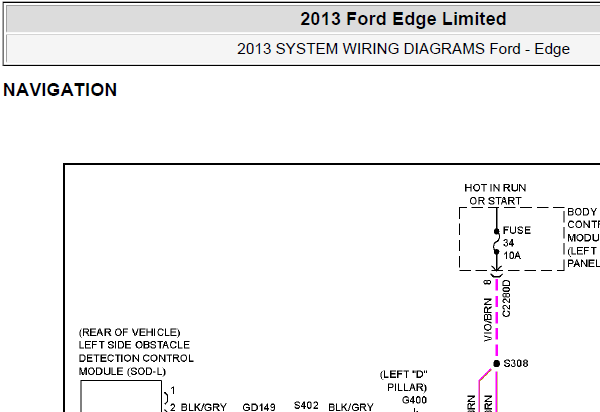Click the fuse symbol inside the dashed box
The height and width of the screenshot is (412, 600).
496,242
